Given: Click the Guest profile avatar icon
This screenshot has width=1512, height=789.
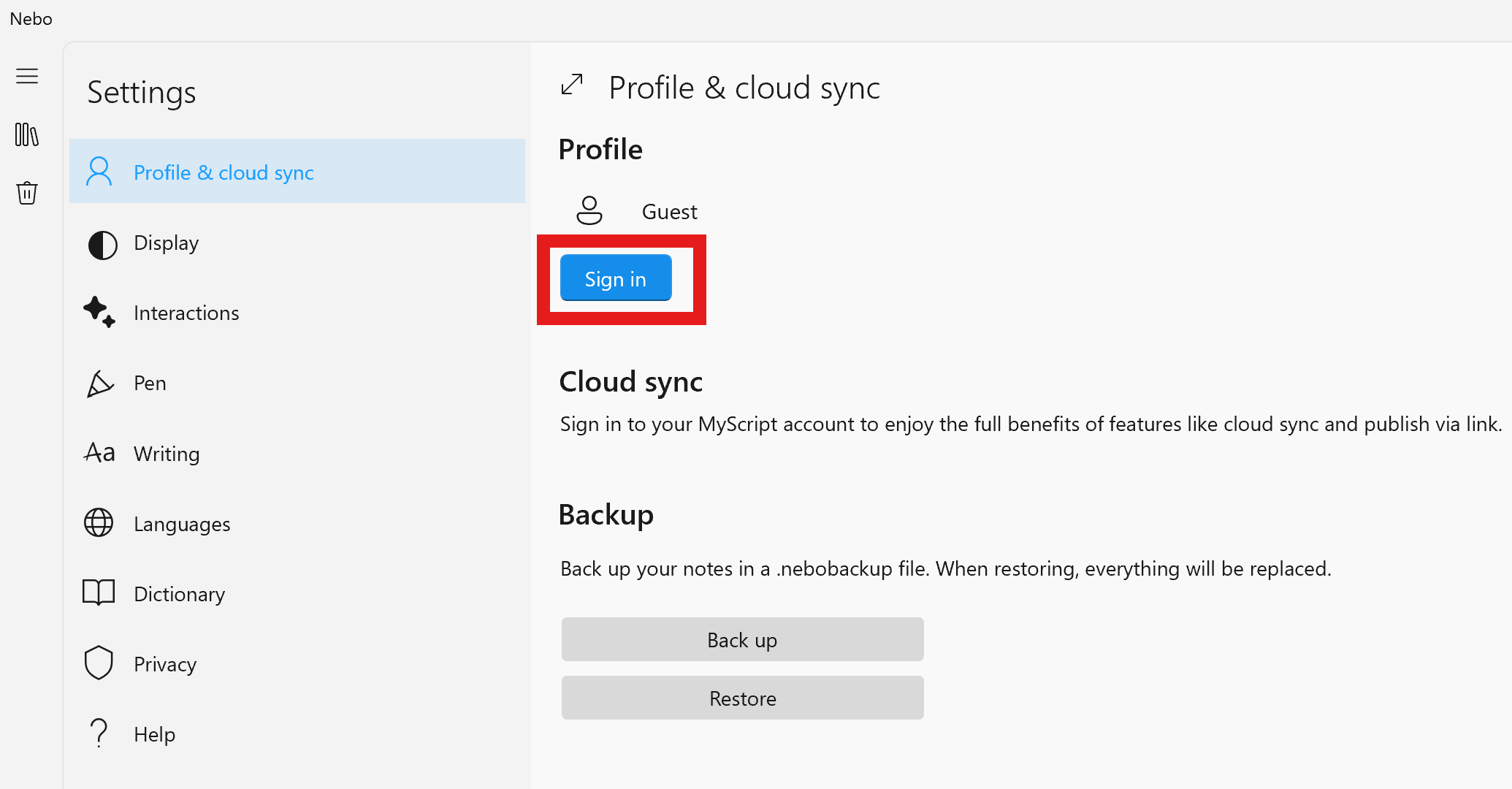Looking at the screenshot, I should point(589,210).
